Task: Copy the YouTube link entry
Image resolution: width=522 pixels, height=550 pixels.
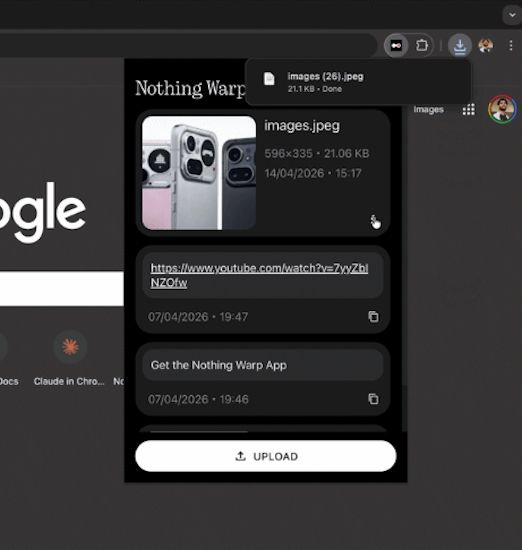Action: (373, 316)
